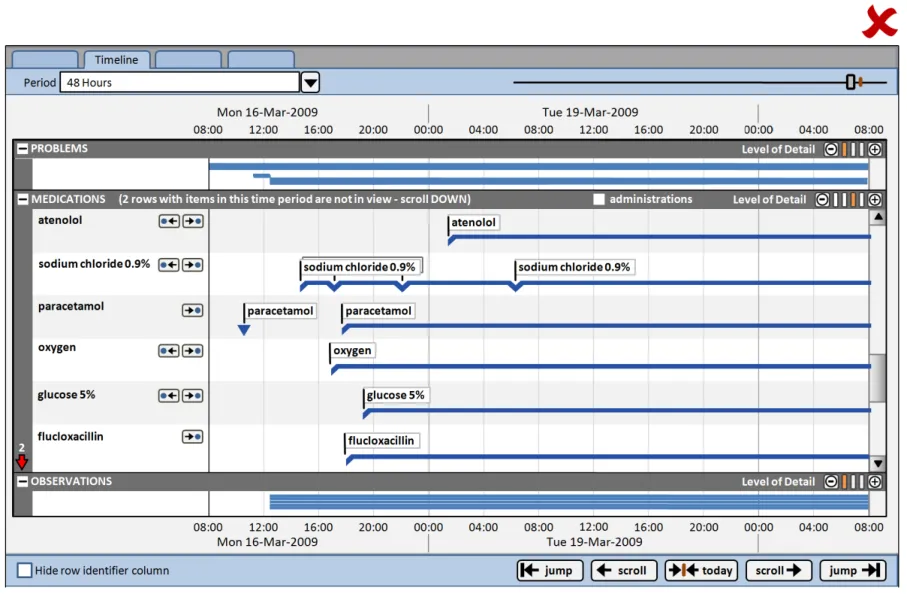Click flucloxacillin next occurrence arrow icon

pyautogui.click(x=193, y=437)
